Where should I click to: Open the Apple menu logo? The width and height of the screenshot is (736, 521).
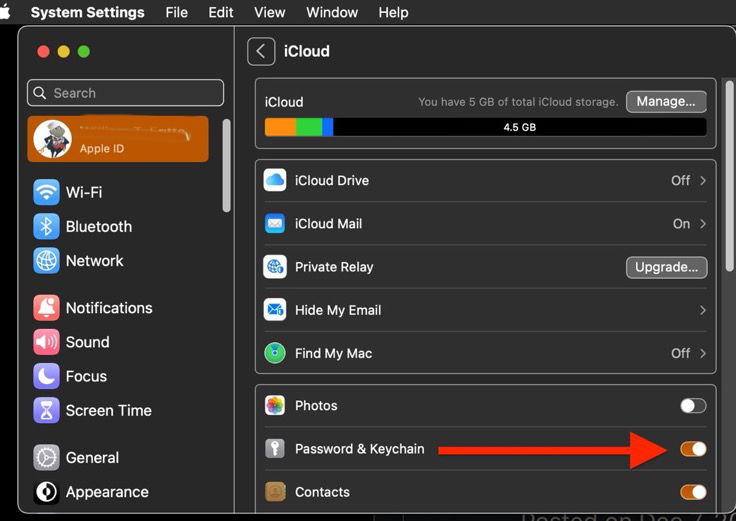[x=5, y=12]
